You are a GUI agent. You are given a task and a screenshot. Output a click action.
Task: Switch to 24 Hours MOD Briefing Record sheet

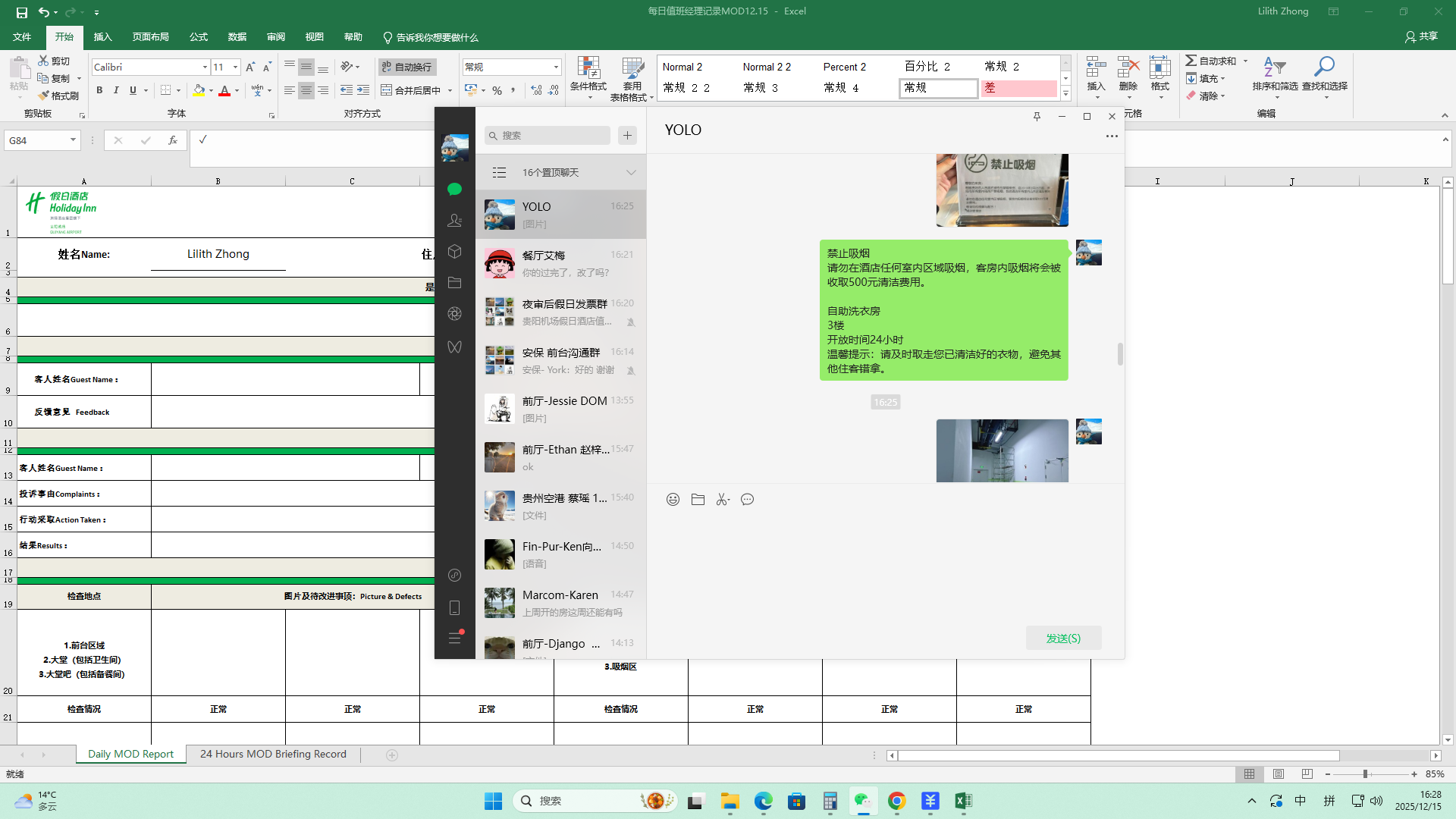[x=273, y=754]
